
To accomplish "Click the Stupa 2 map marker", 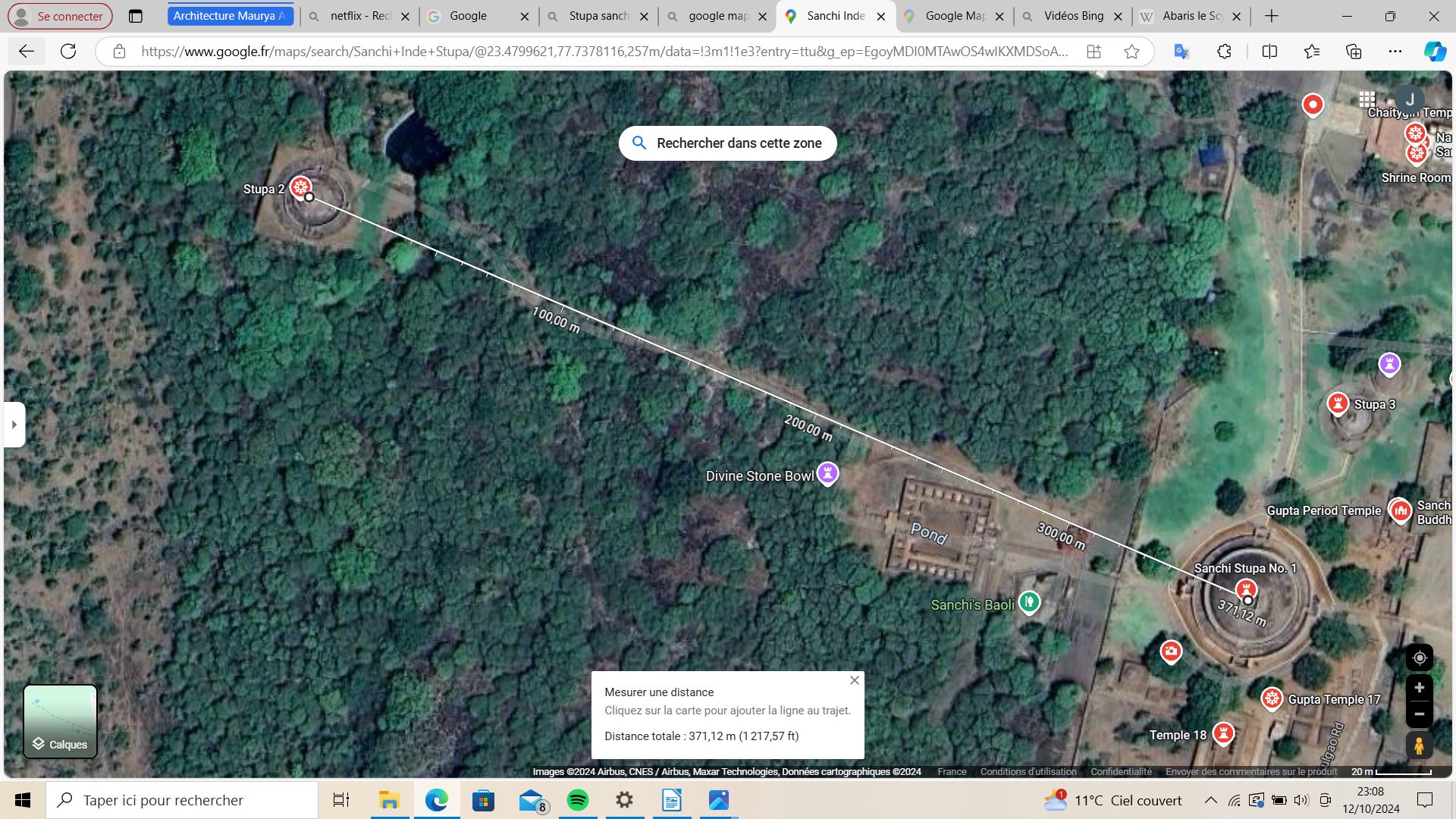I will (x=300, y=187).
